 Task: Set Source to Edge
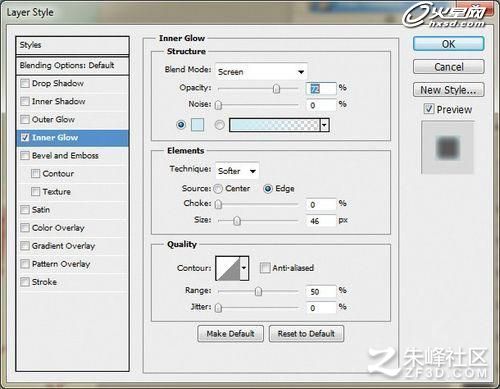coord(268,189)
